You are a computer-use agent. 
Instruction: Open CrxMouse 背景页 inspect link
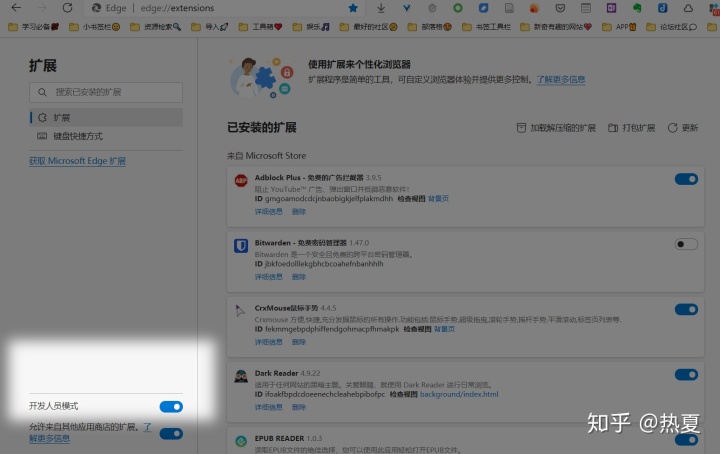(x=444, y=329)
